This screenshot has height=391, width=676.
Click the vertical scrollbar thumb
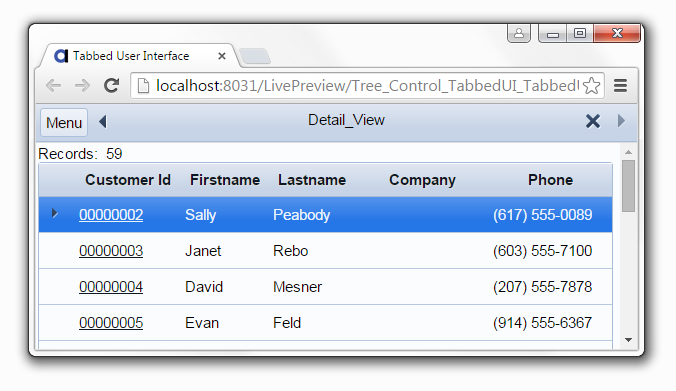629,186
